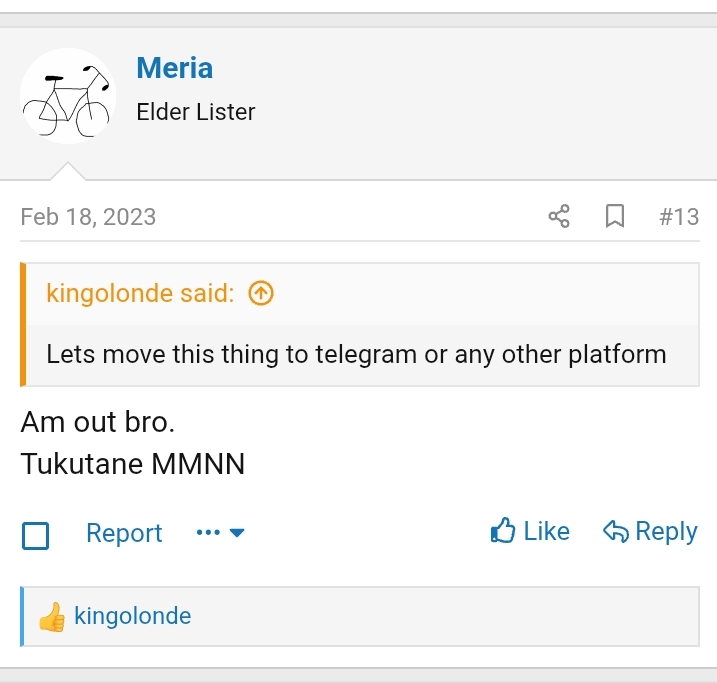The width and height of the screenshot is (717, 683).
Task: Click the share icon in post header
Action: (x=559, y=216)
